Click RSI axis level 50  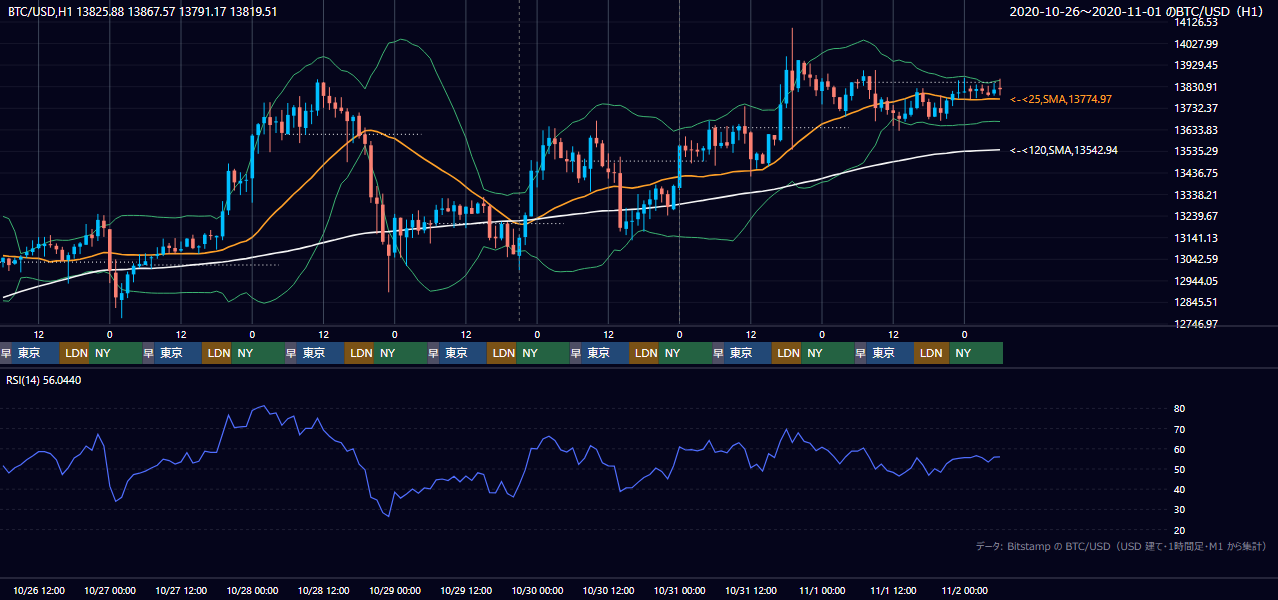pyautogui.click(x=1179, y=469)
